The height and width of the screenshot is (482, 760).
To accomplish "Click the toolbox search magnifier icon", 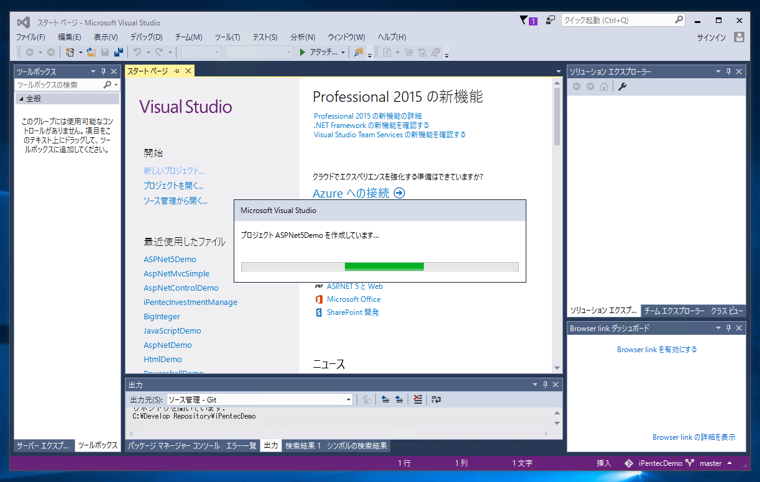I will (108, 84).
